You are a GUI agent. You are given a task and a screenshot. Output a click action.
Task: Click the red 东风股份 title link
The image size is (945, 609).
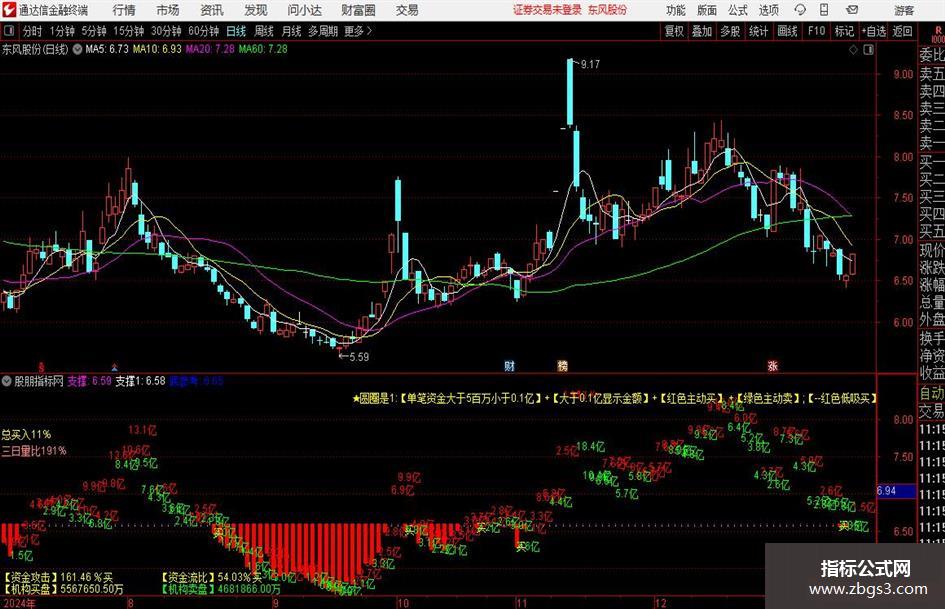(x=607, y=10)
